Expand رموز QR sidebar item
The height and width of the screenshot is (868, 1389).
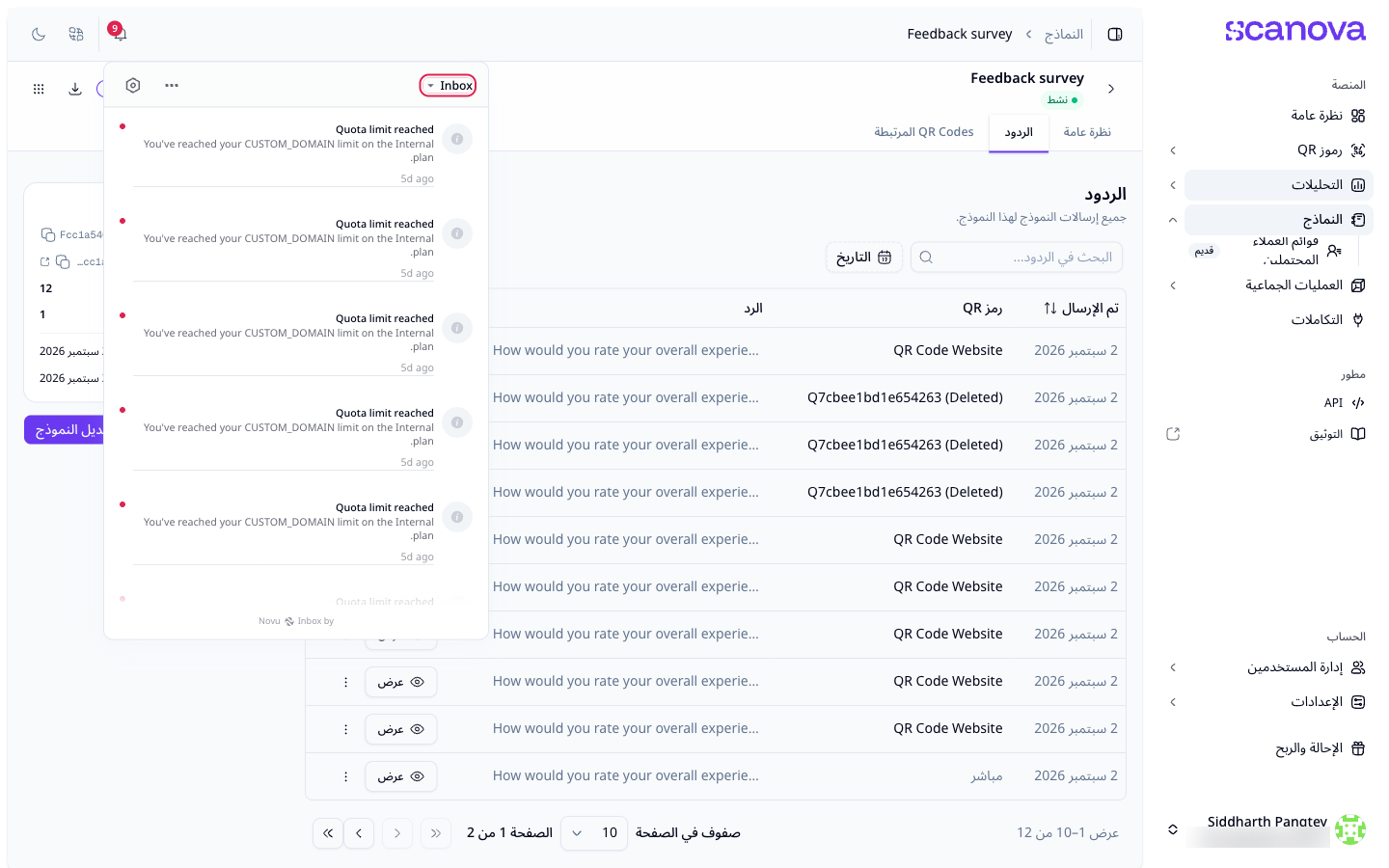click(x=1279, y=150)
